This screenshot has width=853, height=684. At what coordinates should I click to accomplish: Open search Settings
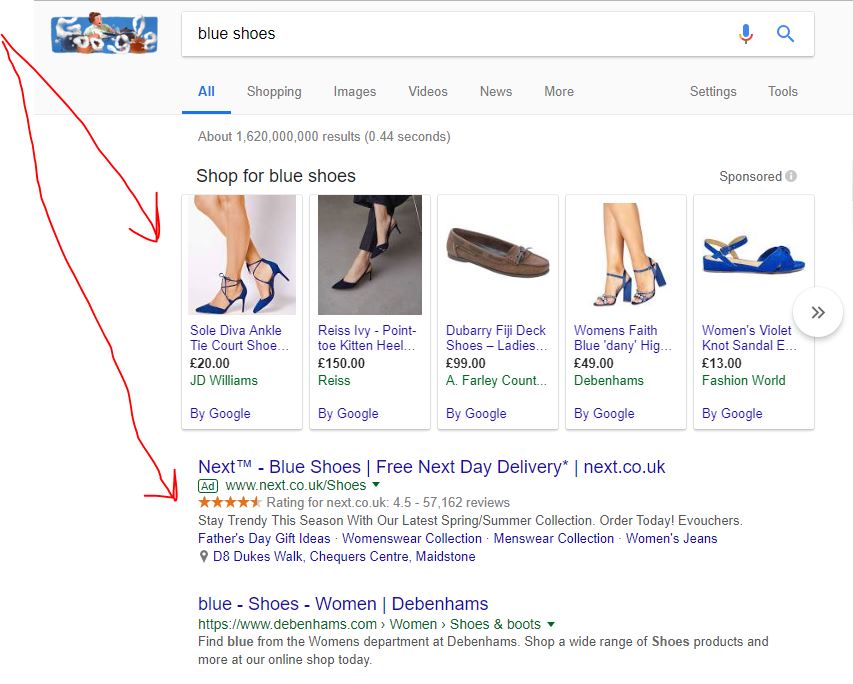click(x=712, y=91)
